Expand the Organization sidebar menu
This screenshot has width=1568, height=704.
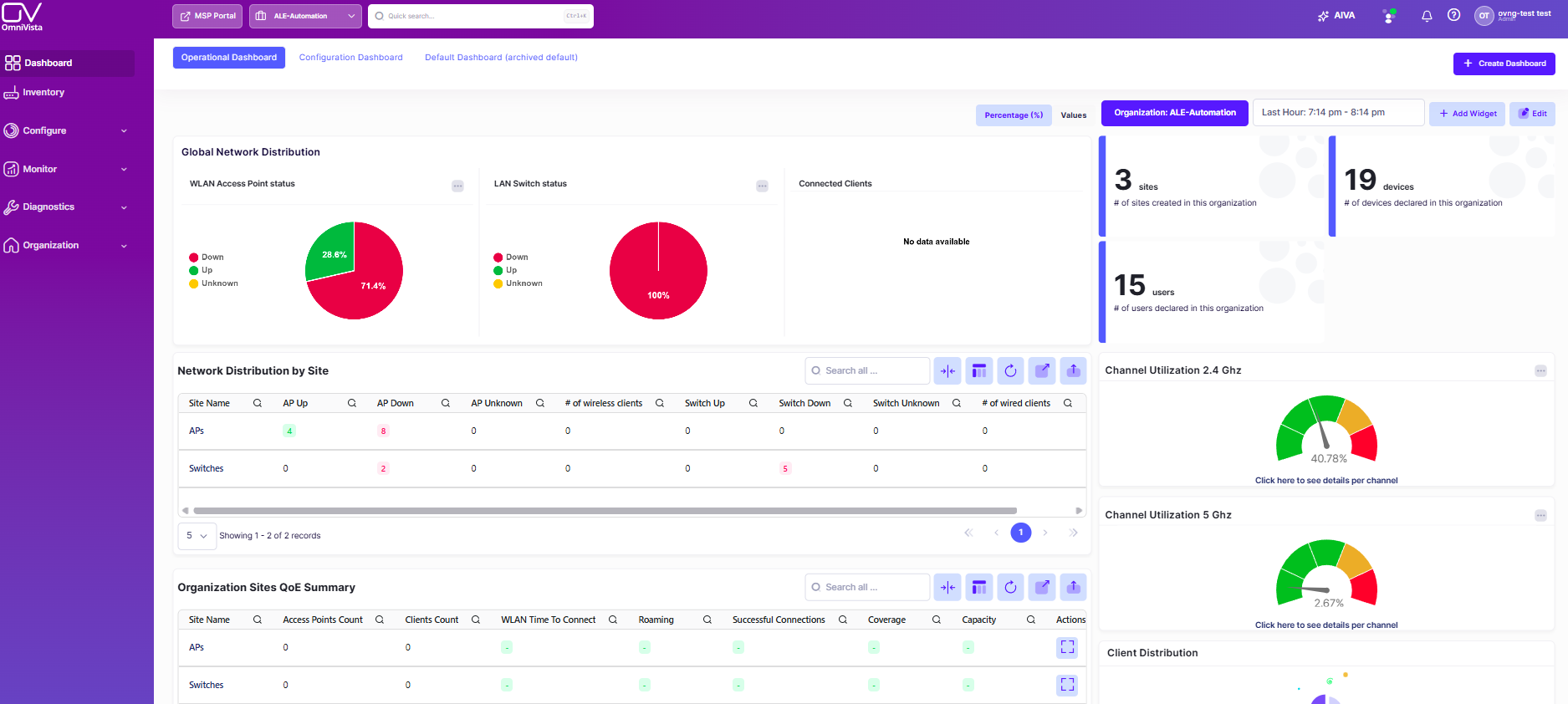pyautogui.click(x=68, y=245)
